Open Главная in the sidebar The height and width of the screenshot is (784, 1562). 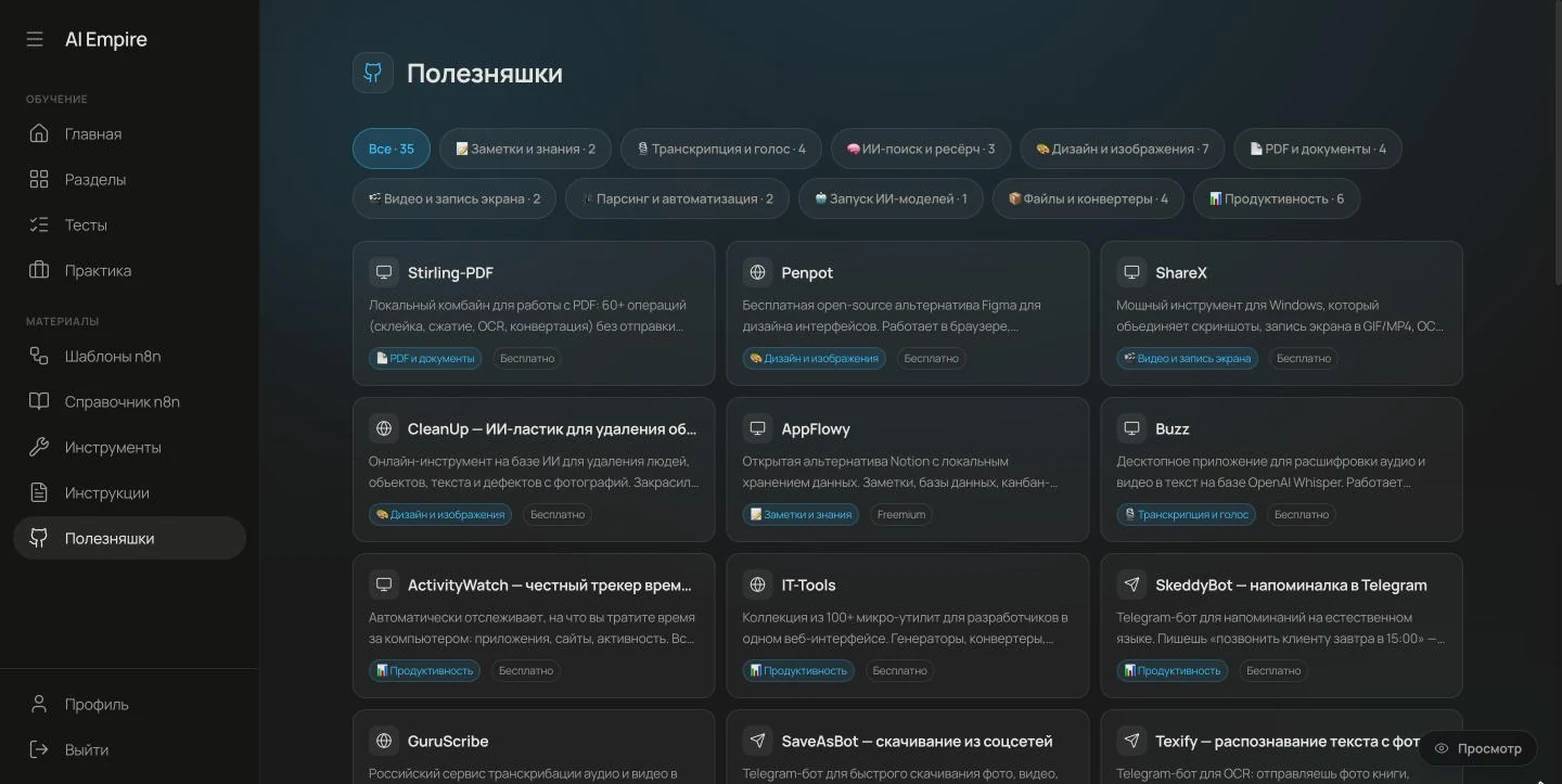129,134
